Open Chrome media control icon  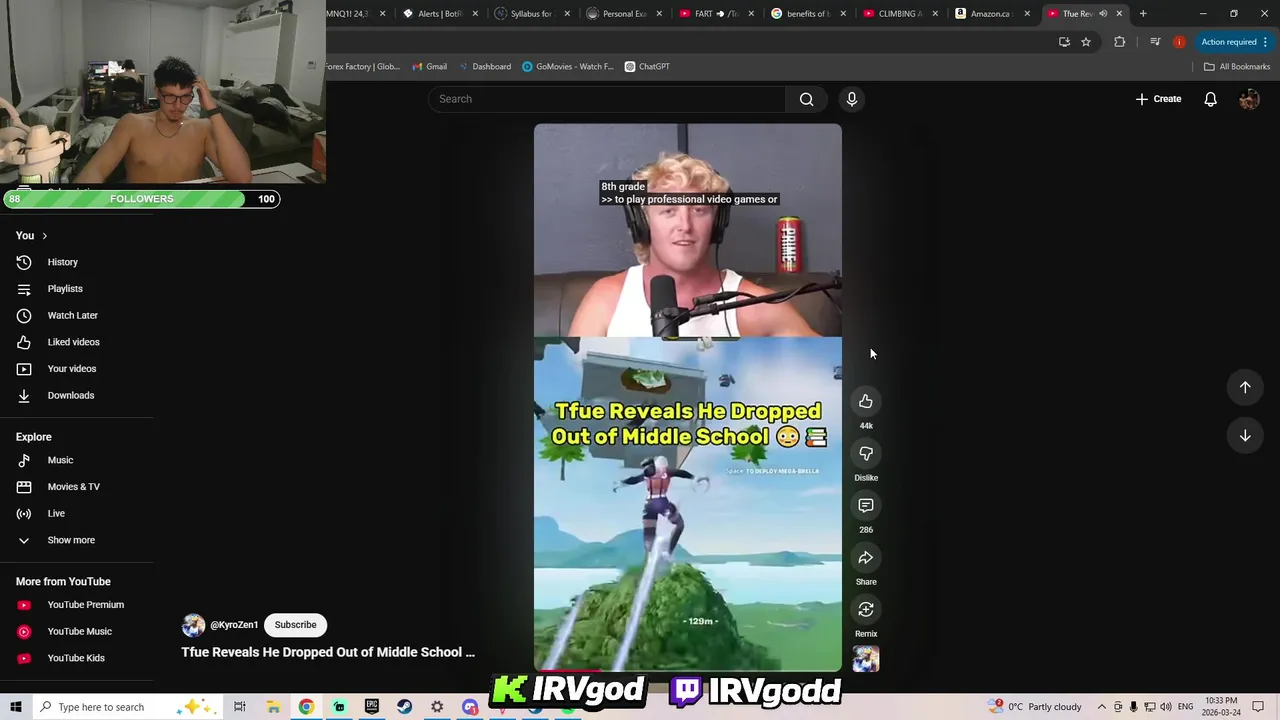pyautogui.click(x=1155, y=42)
